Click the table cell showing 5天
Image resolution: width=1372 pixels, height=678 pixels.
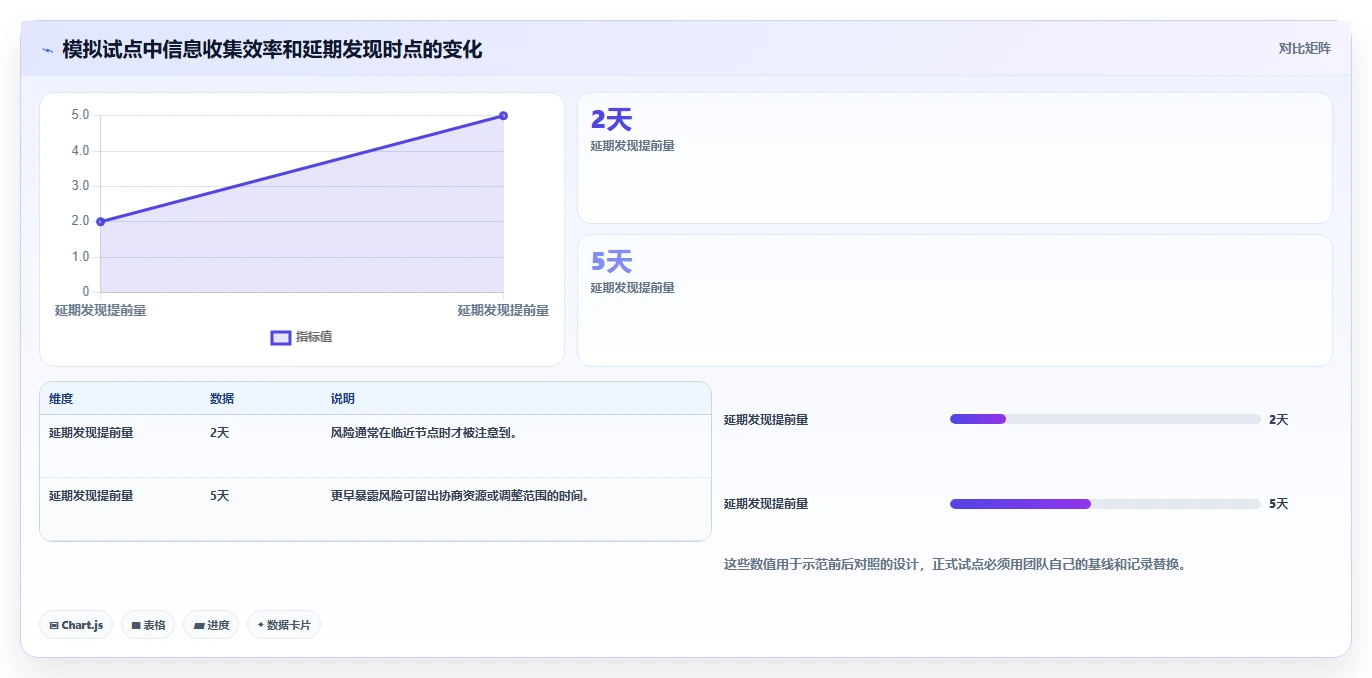(220, 495)
